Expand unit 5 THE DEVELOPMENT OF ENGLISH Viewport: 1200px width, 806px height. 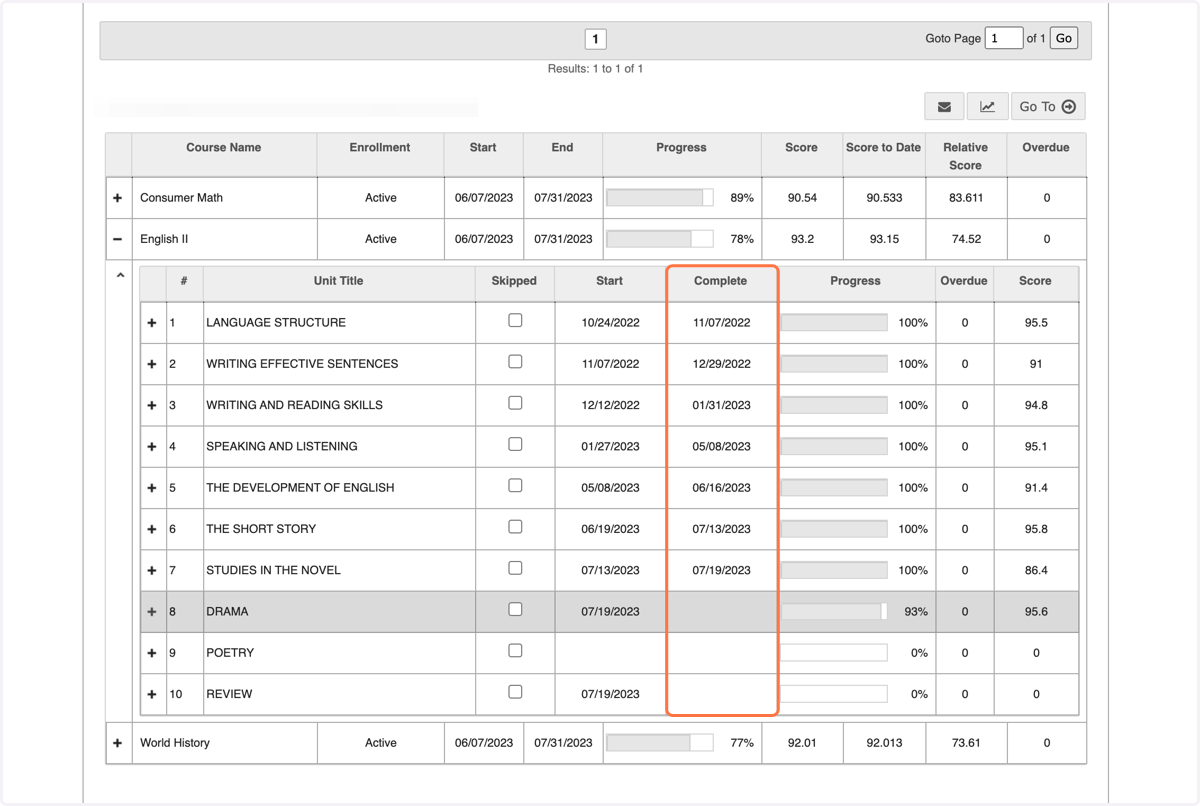click(x=152, y=488)
